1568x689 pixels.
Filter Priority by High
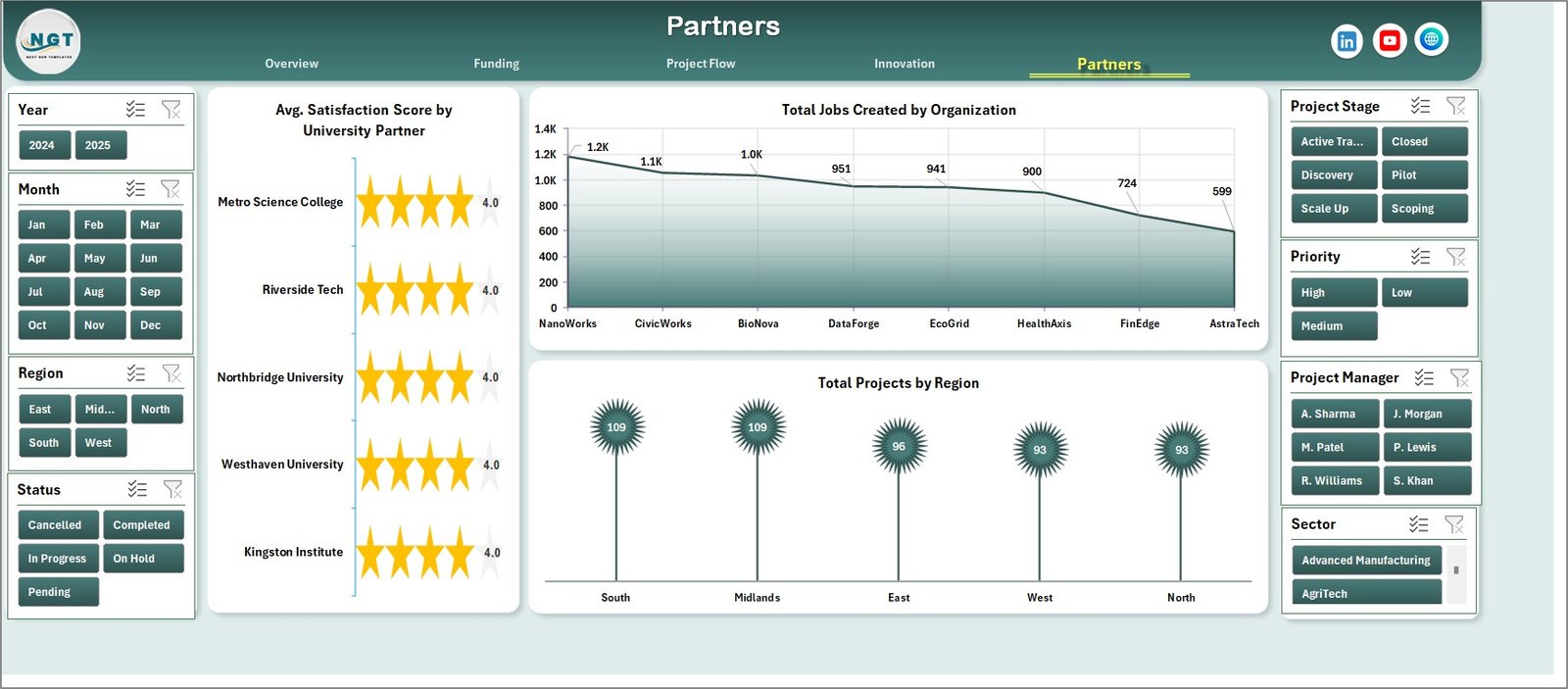[1334, 292]
